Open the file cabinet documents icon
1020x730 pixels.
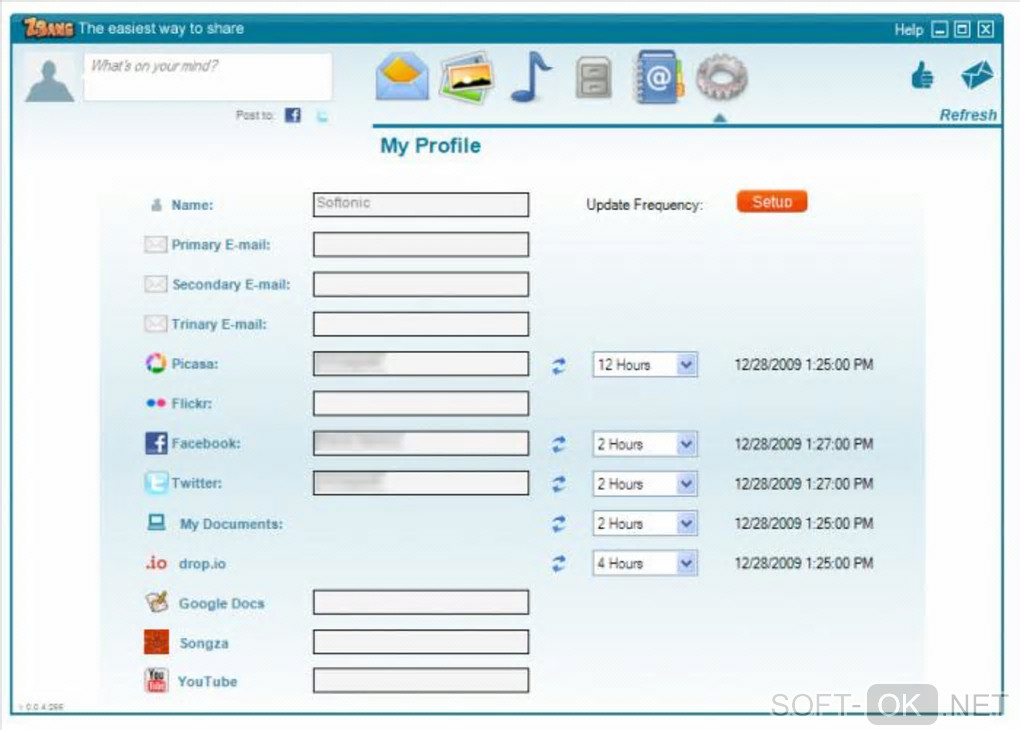[x=593, y=78]
